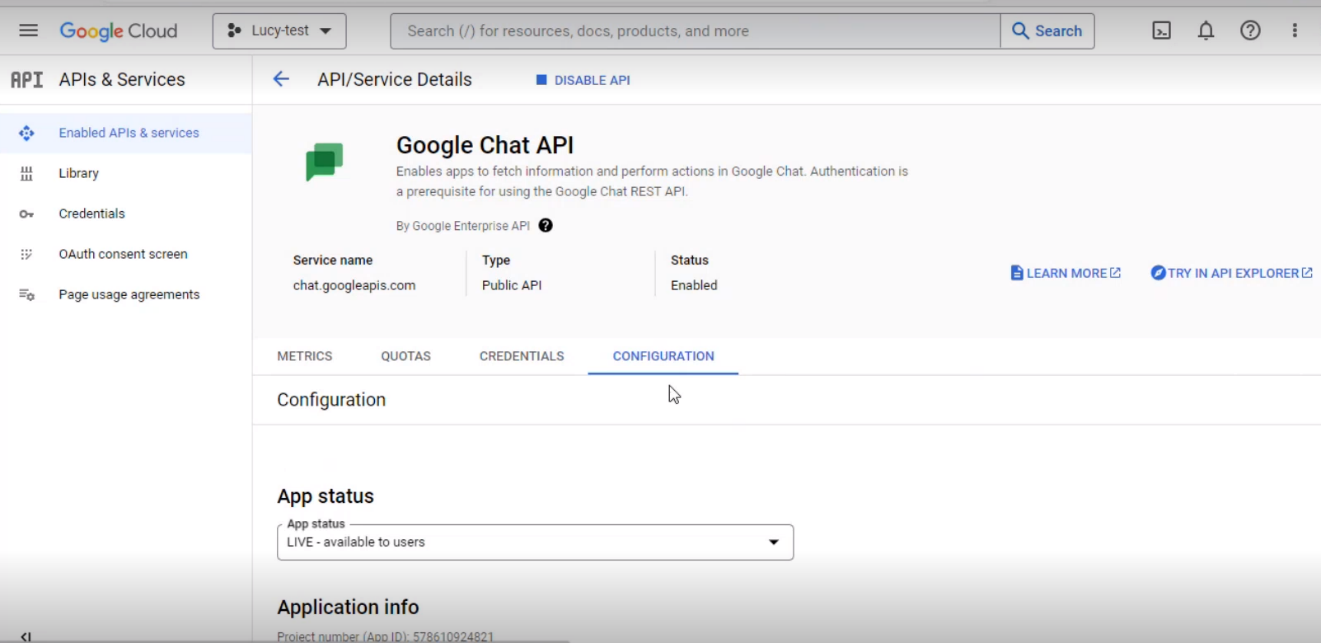Collapse the sidebar with bottom-left arrow
The image size is (1321, 643).
tap(26, 636)
